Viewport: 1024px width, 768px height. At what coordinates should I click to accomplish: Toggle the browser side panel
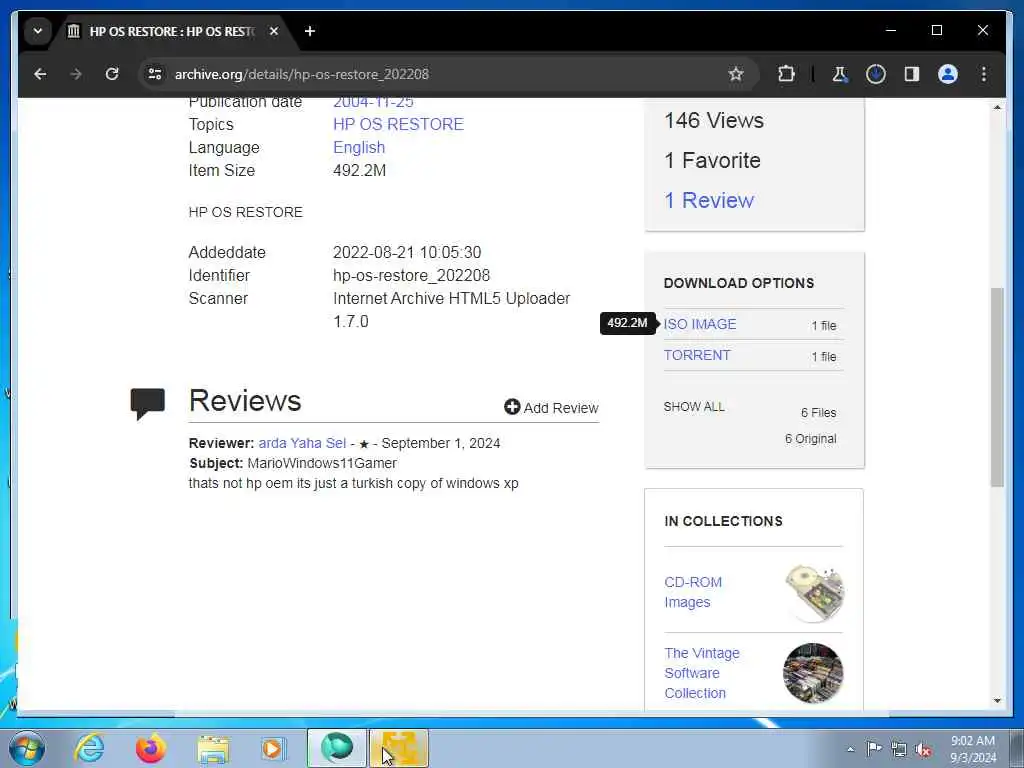click(912, 74)
